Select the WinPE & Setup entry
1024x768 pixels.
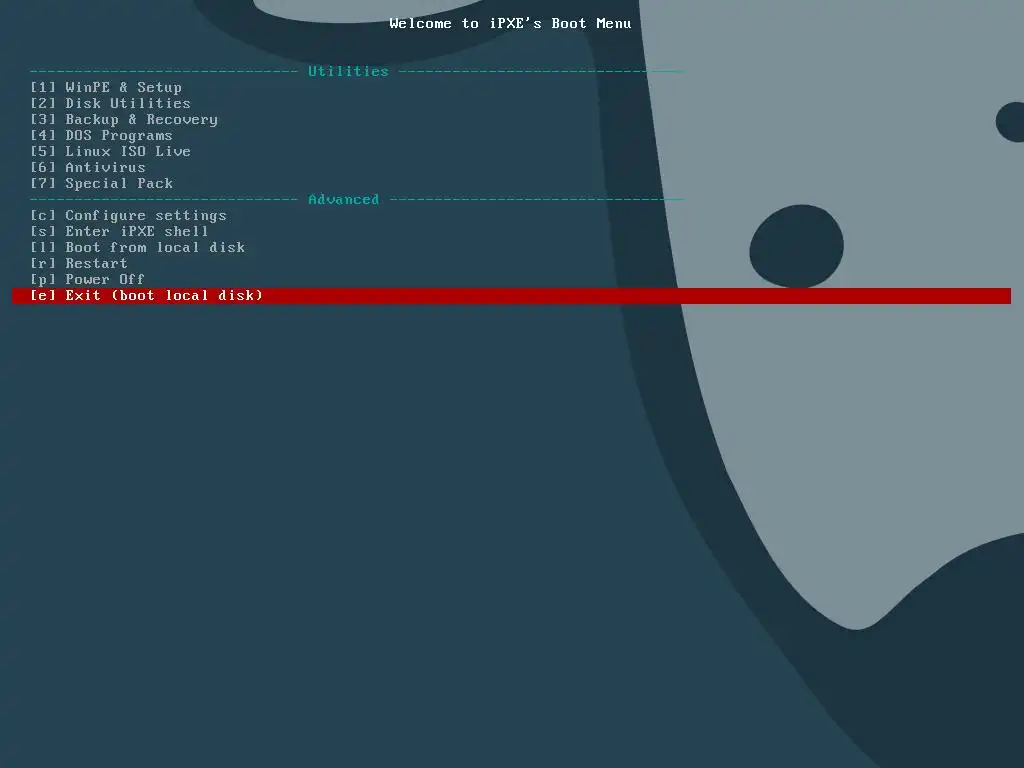[106, 88]
